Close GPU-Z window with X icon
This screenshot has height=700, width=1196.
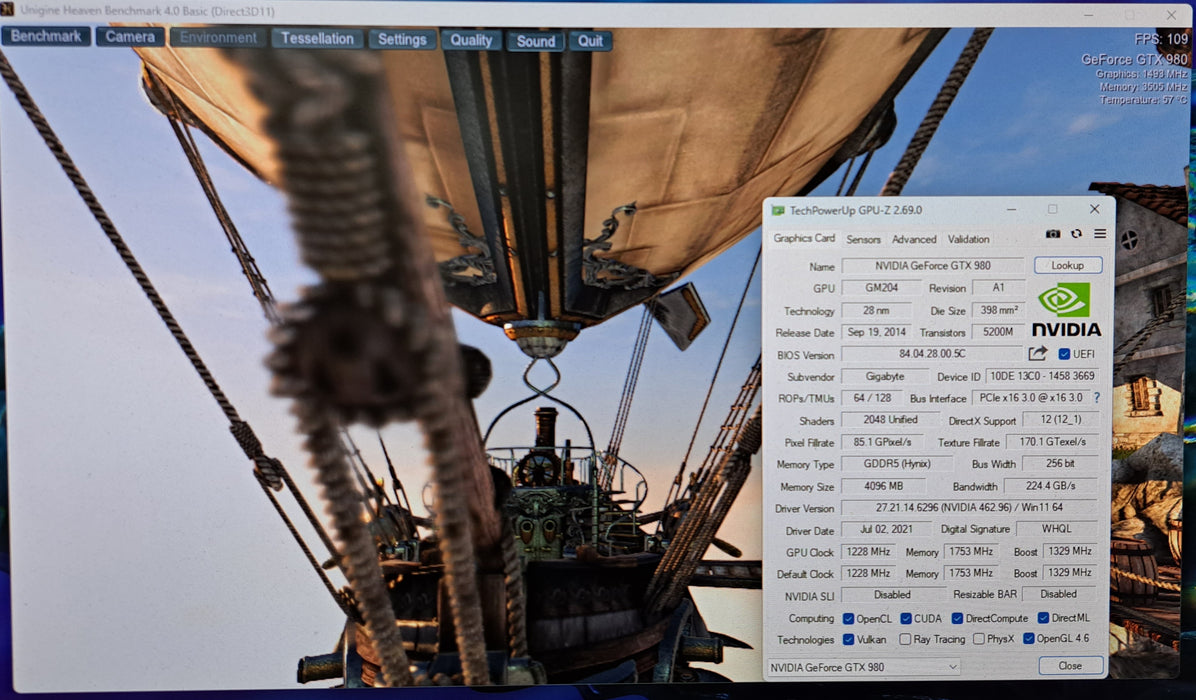(x=1095, y=209)
